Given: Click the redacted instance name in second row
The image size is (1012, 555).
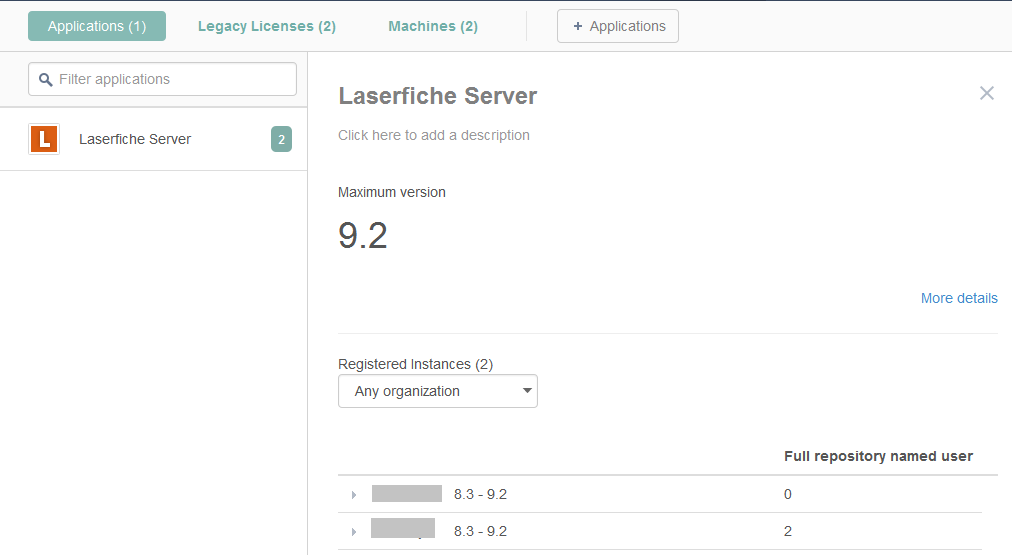Looking at the screenshot, I should [403, 528].
